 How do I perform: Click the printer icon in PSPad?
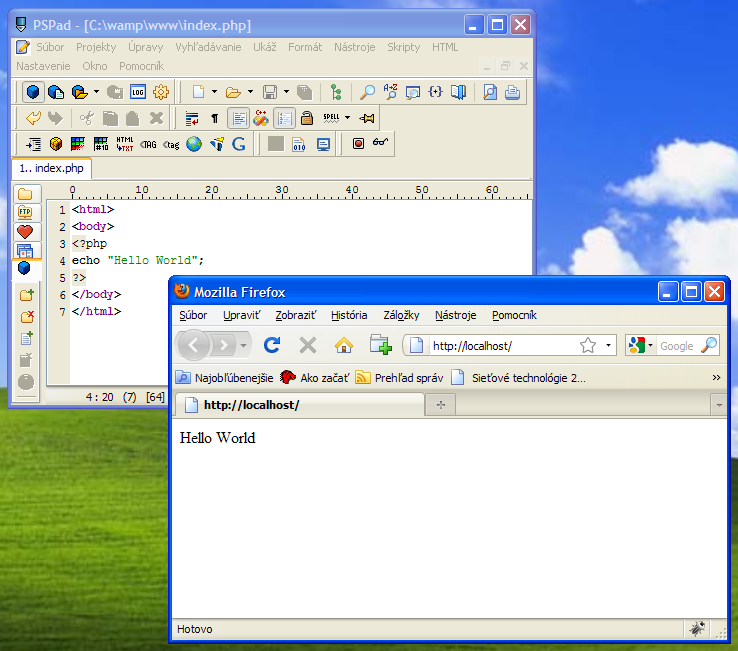point(513,92)
